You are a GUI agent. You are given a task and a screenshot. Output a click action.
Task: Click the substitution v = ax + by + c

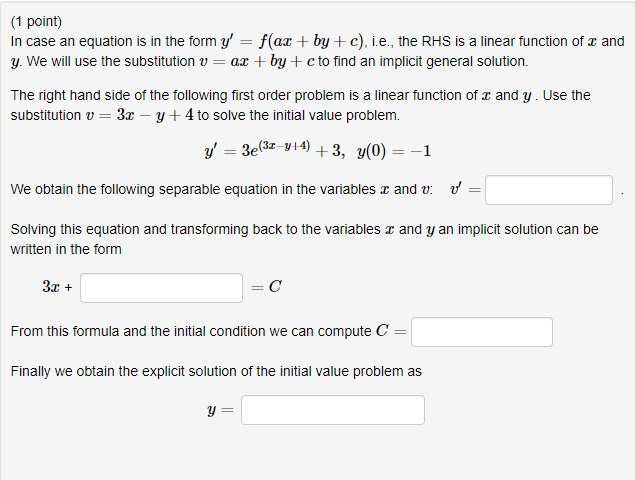257,61
